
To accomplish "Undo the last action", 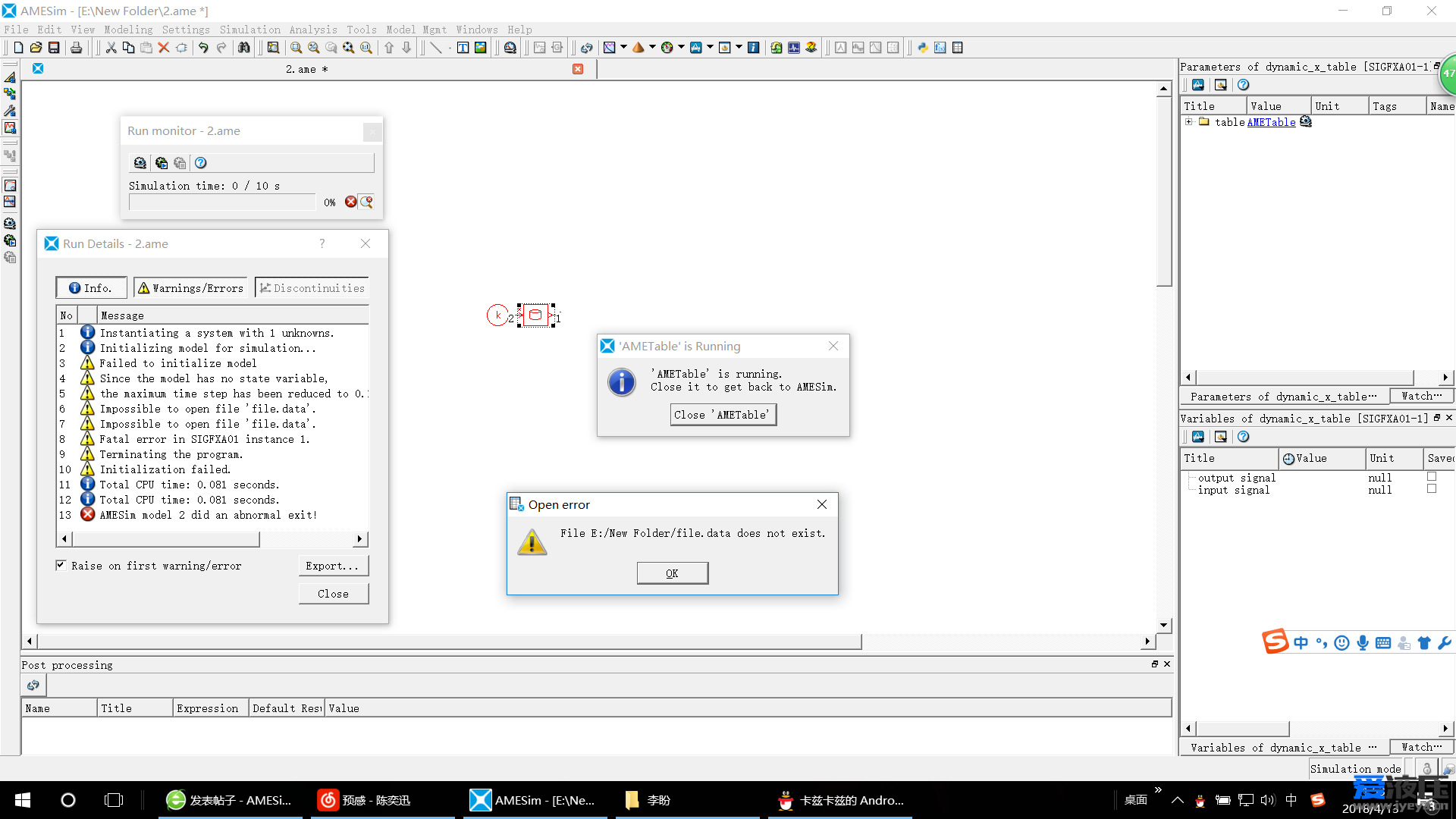I will click(x=203, y=47).
